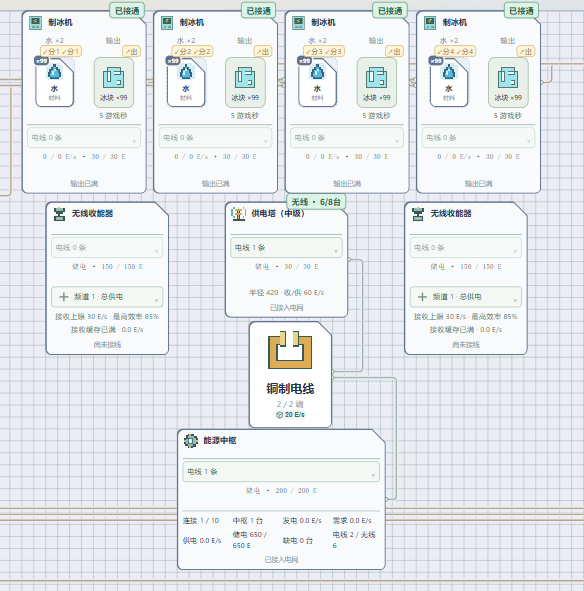Click the upper wire port on the 铜制电线 card
The height and width of the screenshot is (591, 584).
point(333,372)
